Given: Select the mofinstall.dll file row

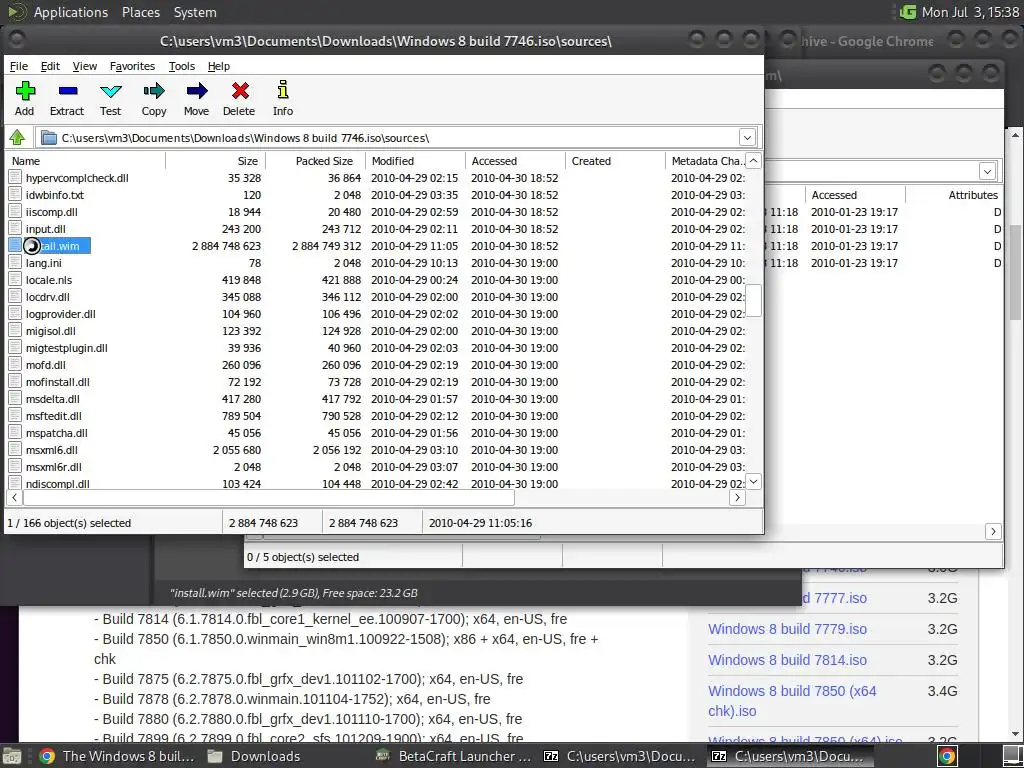Looking at the screenshot, I should click(x=377, y=381).
